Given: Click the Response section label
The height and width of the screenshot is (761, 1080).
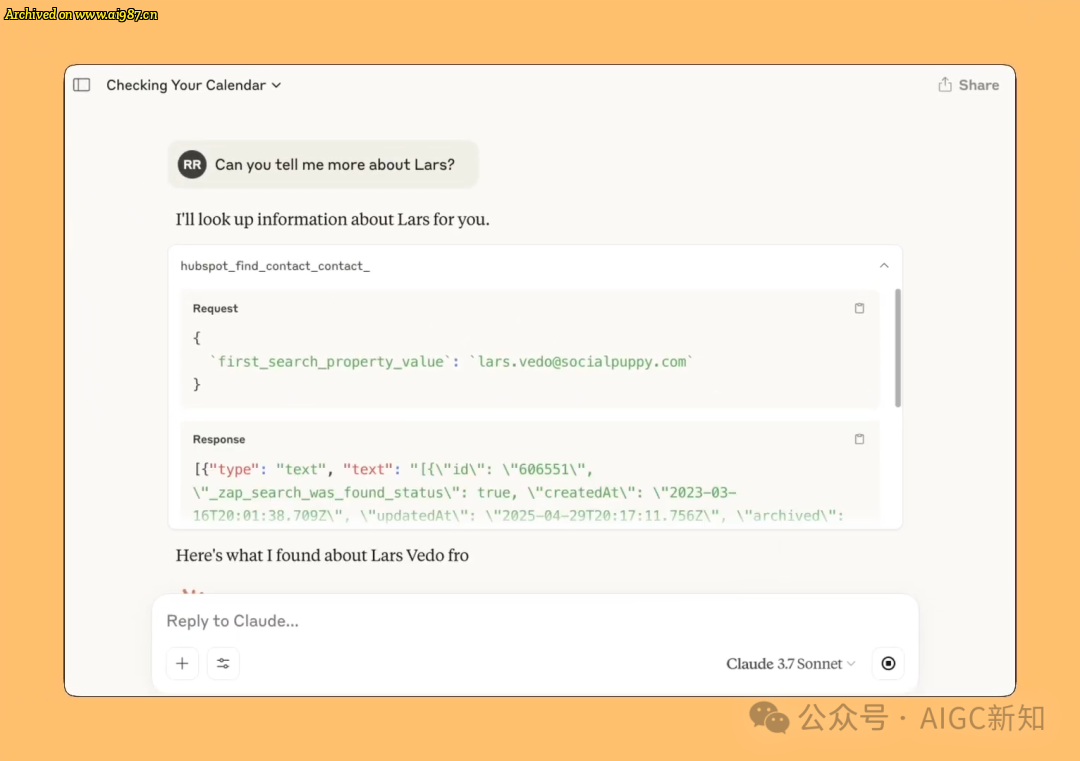Looking at the screenshot, I should tap(219, 439).
